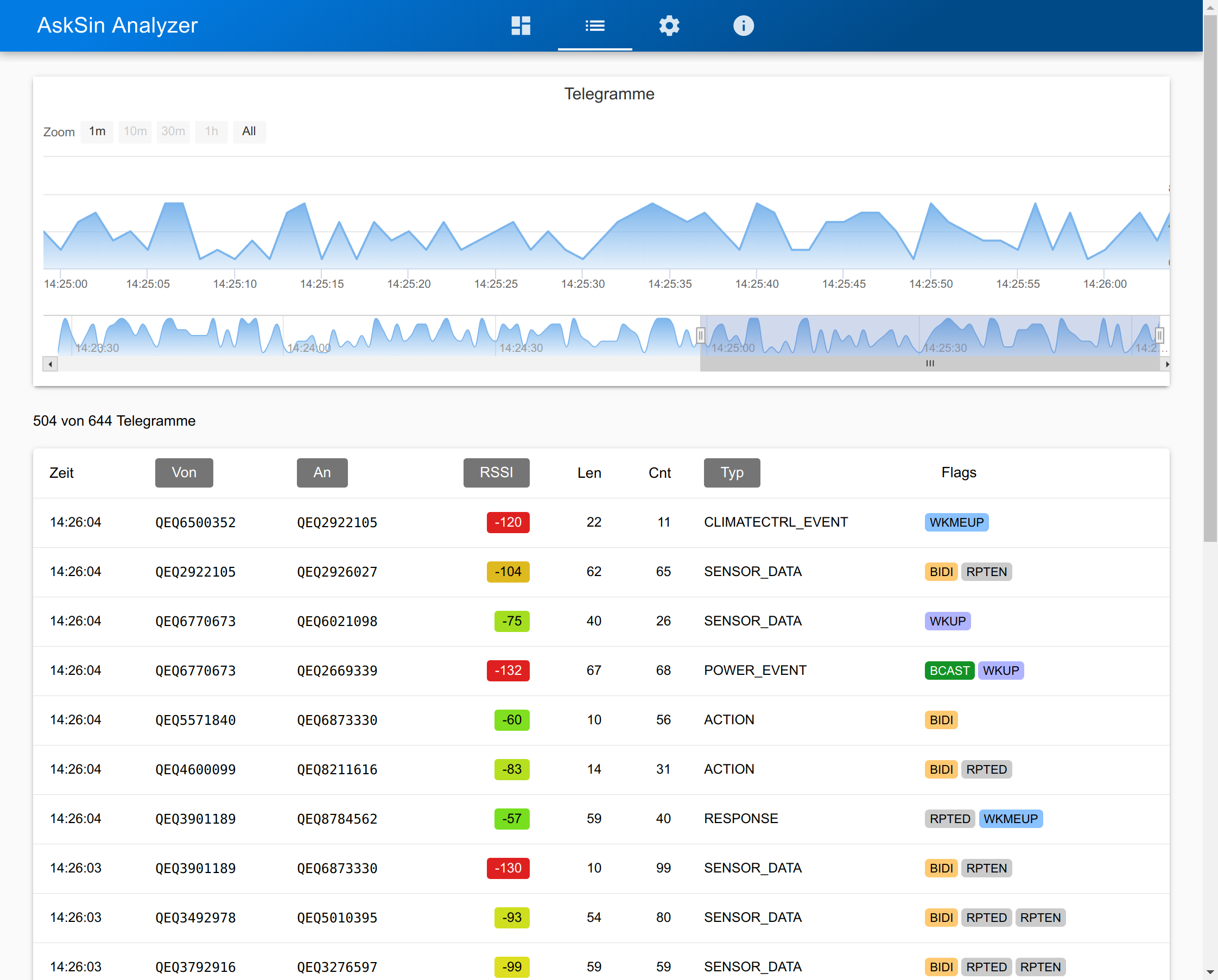Click WKMEUP flag of CLIMATECTRL_EVENT row
Viewport: 1218px width, 980px height.
coord(956,522)
